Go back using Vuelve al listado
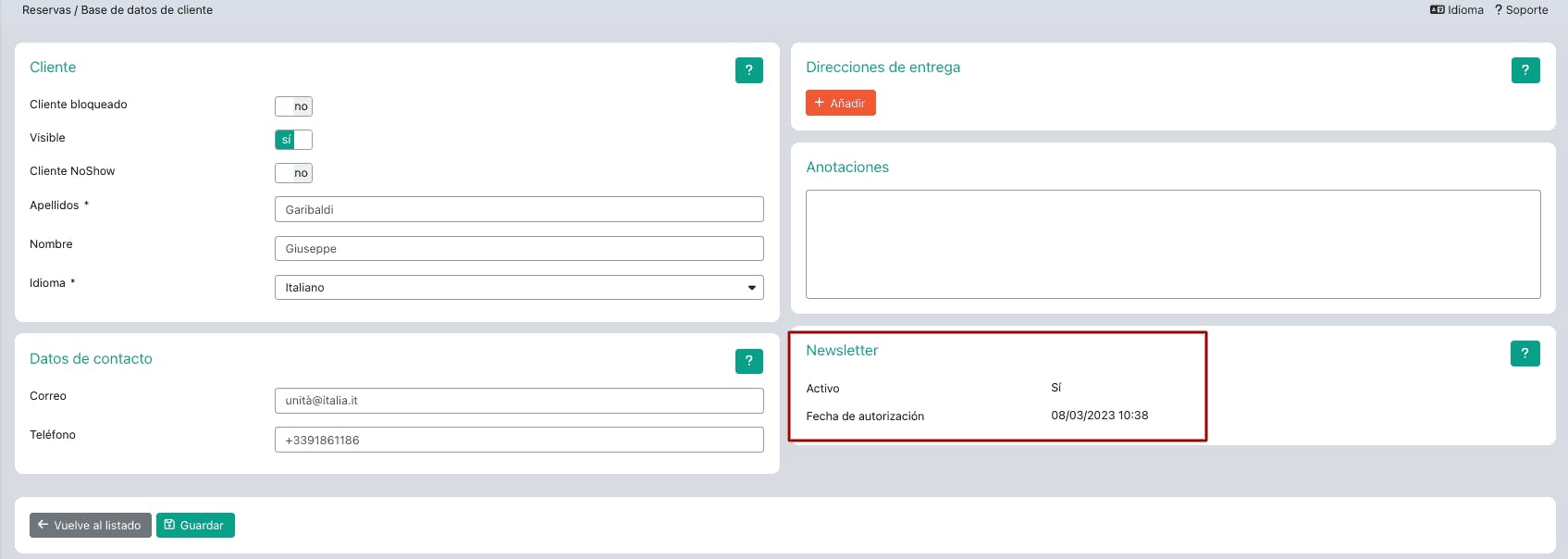The image size is (1568, 559). [x=91, y=526]
